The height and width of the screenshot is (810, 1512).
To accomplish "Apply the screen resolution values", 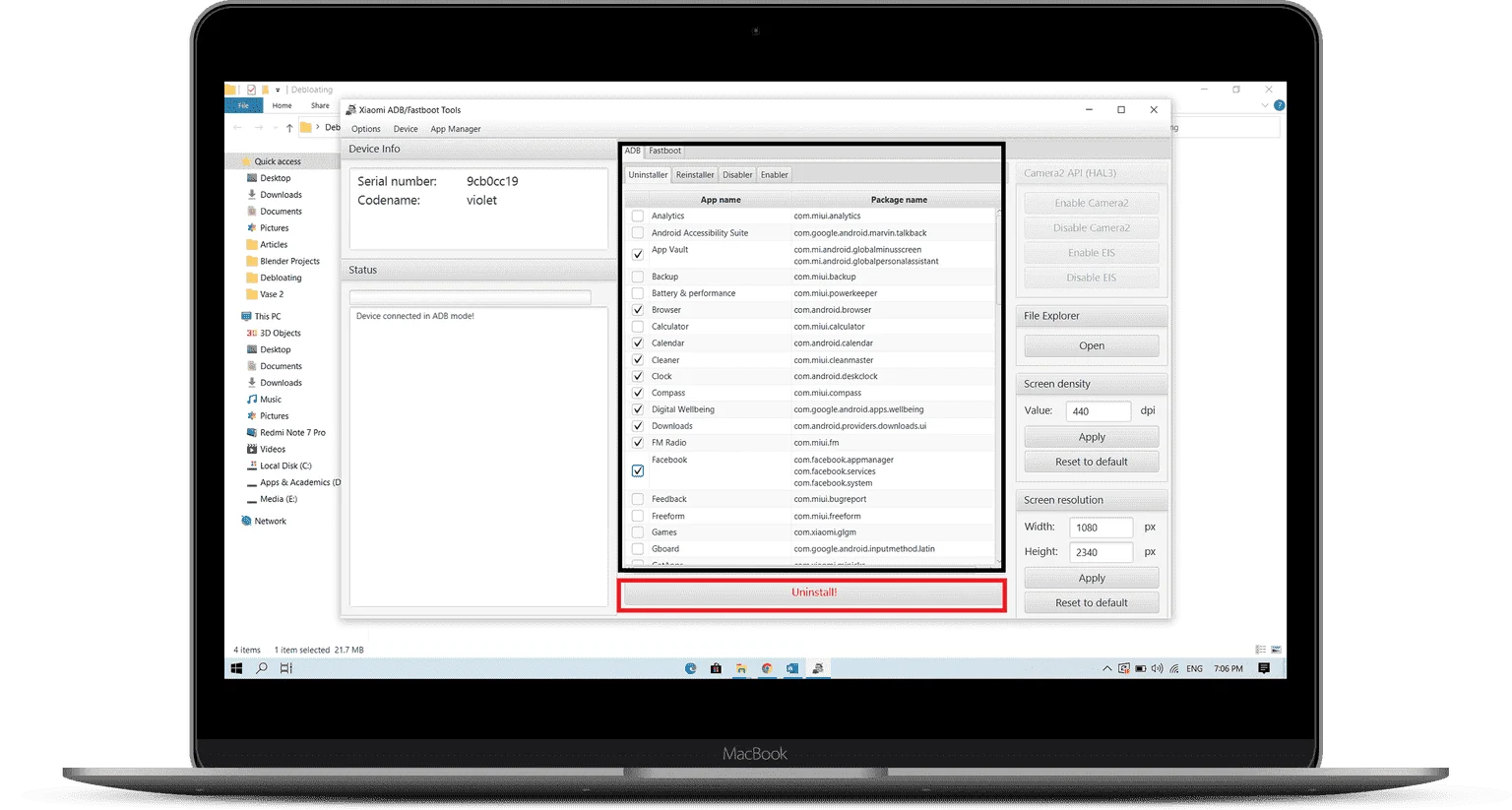I will [1092, 578].
